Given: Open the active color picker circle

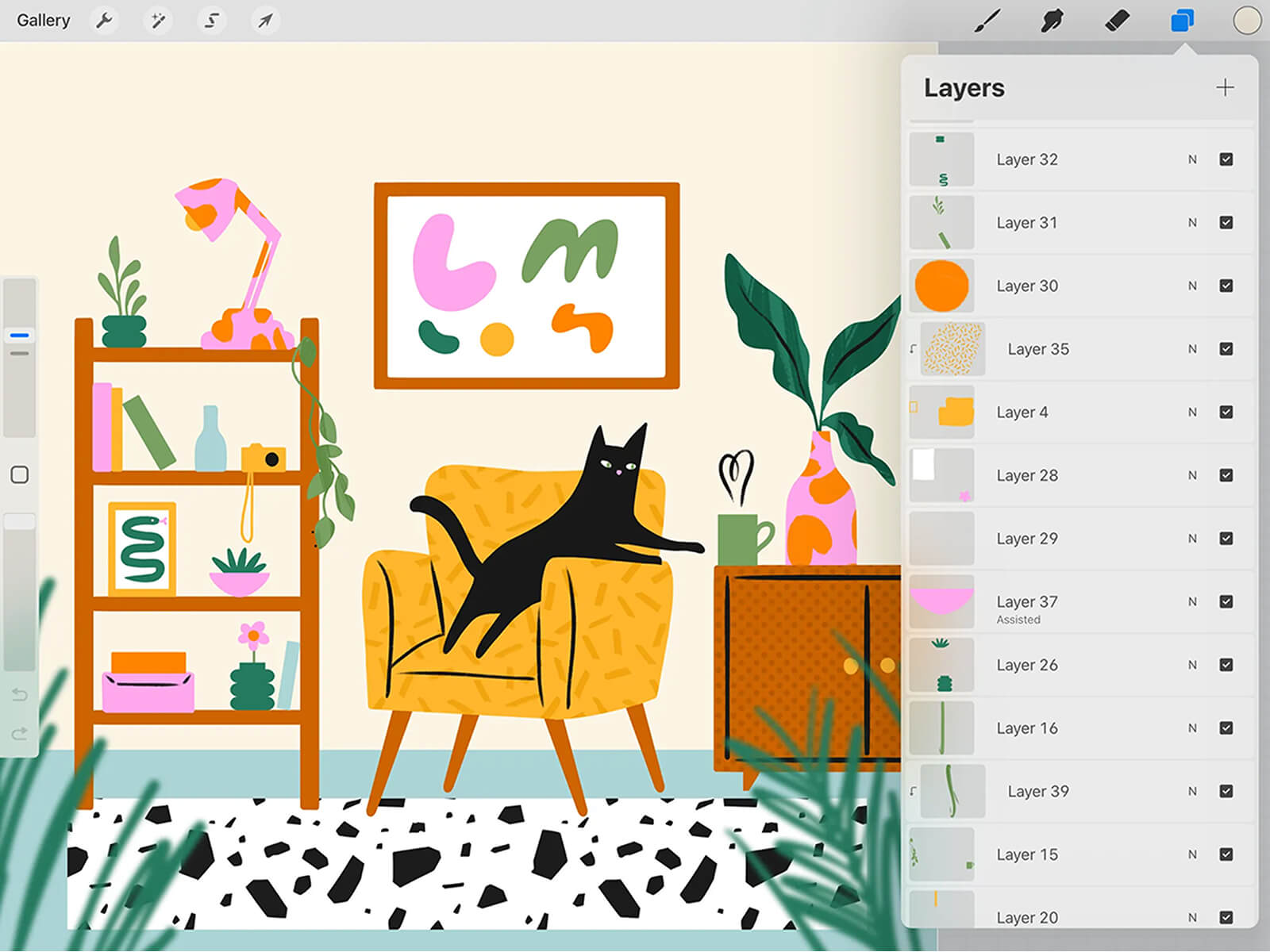Looking at the screenshot, I should [x=1247, y=21].
